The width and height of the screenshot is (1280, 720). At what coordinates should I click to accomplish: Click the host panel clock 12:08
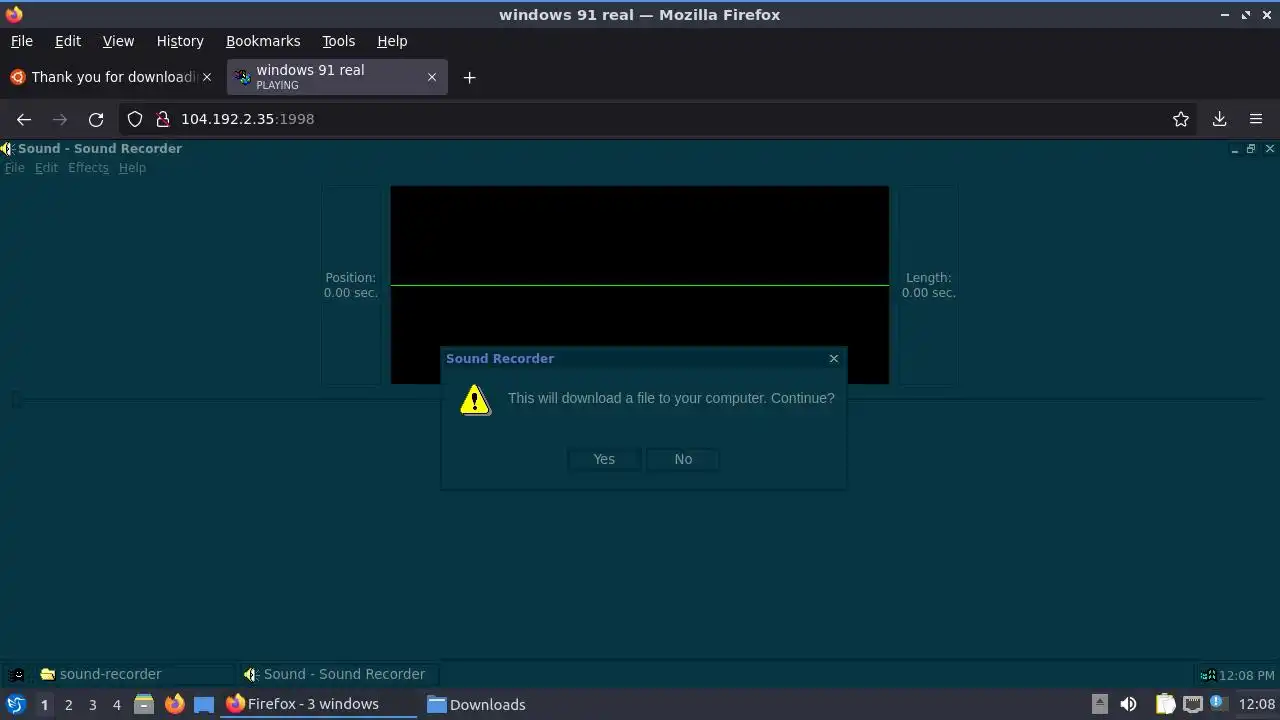[1257, 704]
